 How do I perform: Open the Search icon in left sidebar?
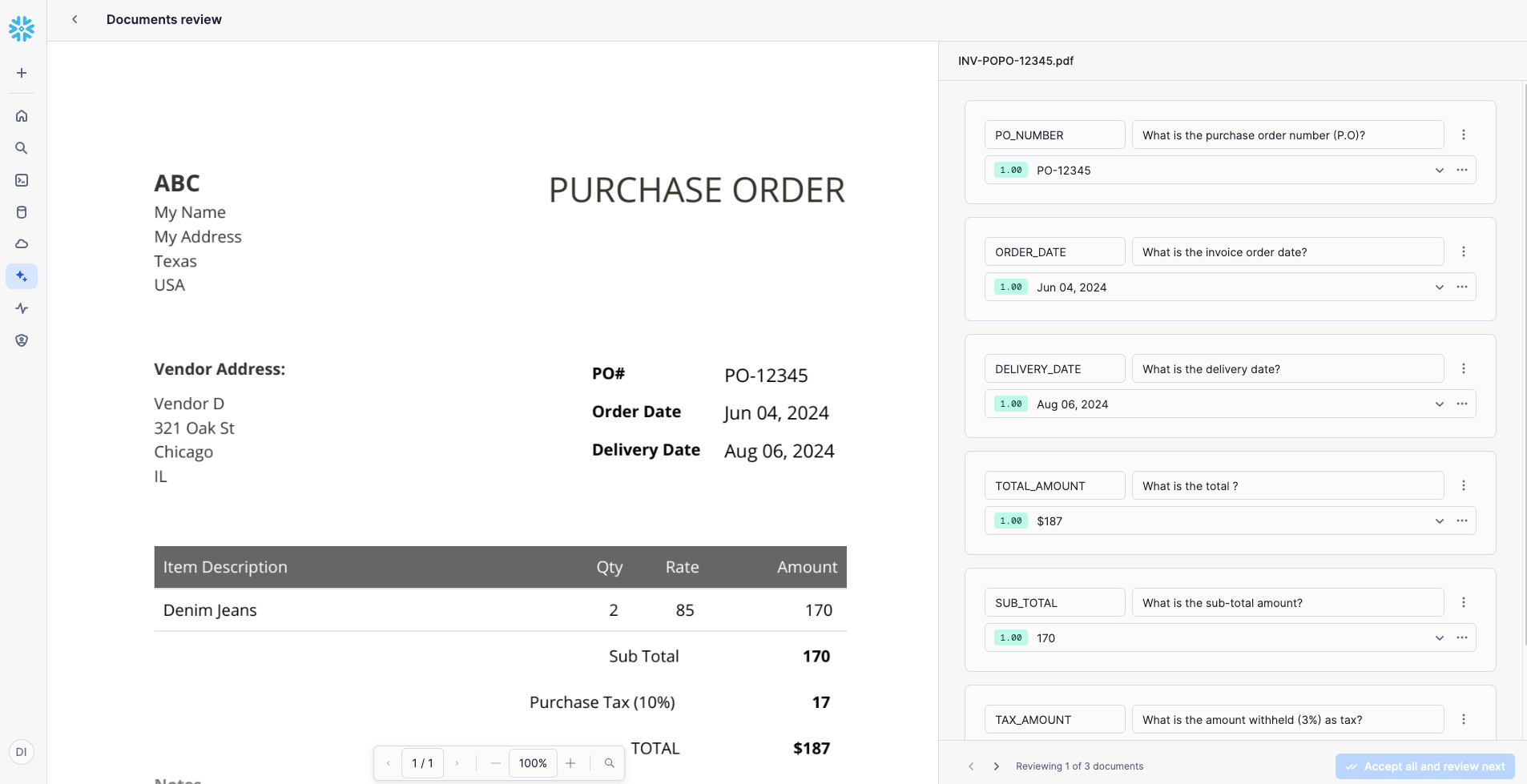22,148
